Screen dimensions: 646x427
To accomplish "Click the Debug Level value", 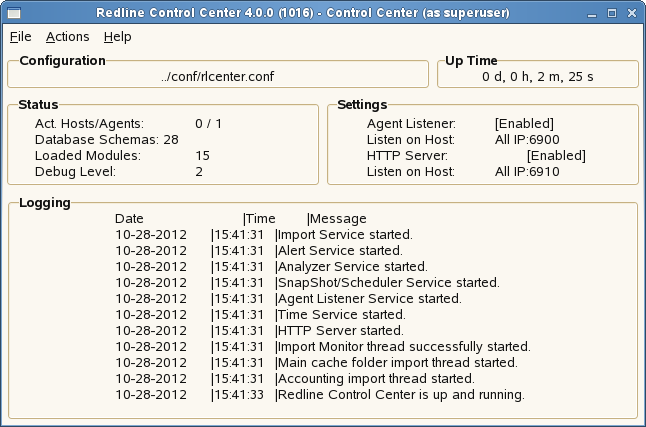I will (x=199, y=172).
